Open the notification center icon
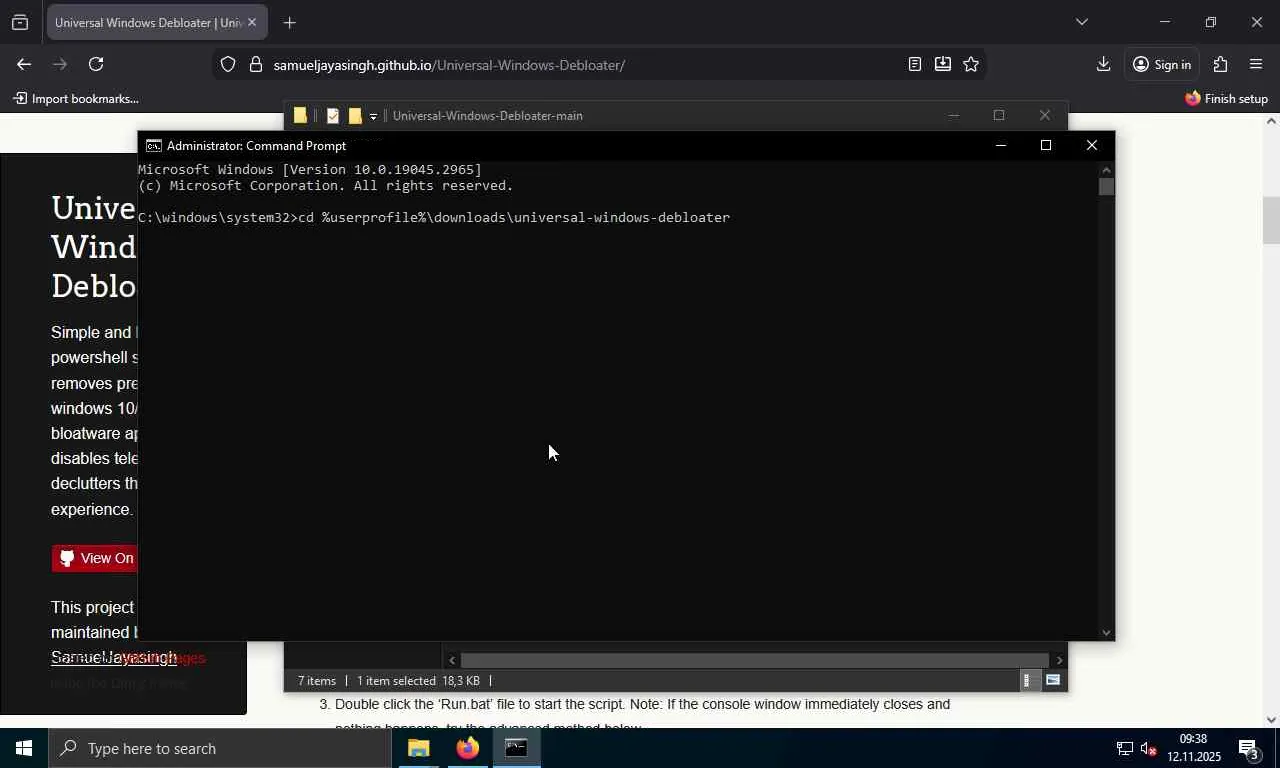Viewport: 1280px width, 768px height. tap(1248, 748)
